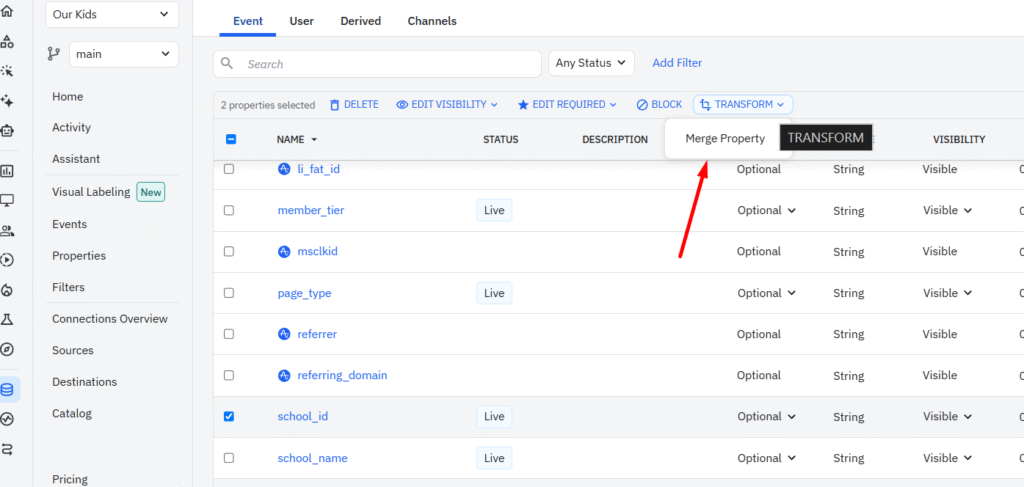This screenshot has height=487, width=1024.
Task: Click the robot assistant icon in rail
Action: tap(8, 130)
